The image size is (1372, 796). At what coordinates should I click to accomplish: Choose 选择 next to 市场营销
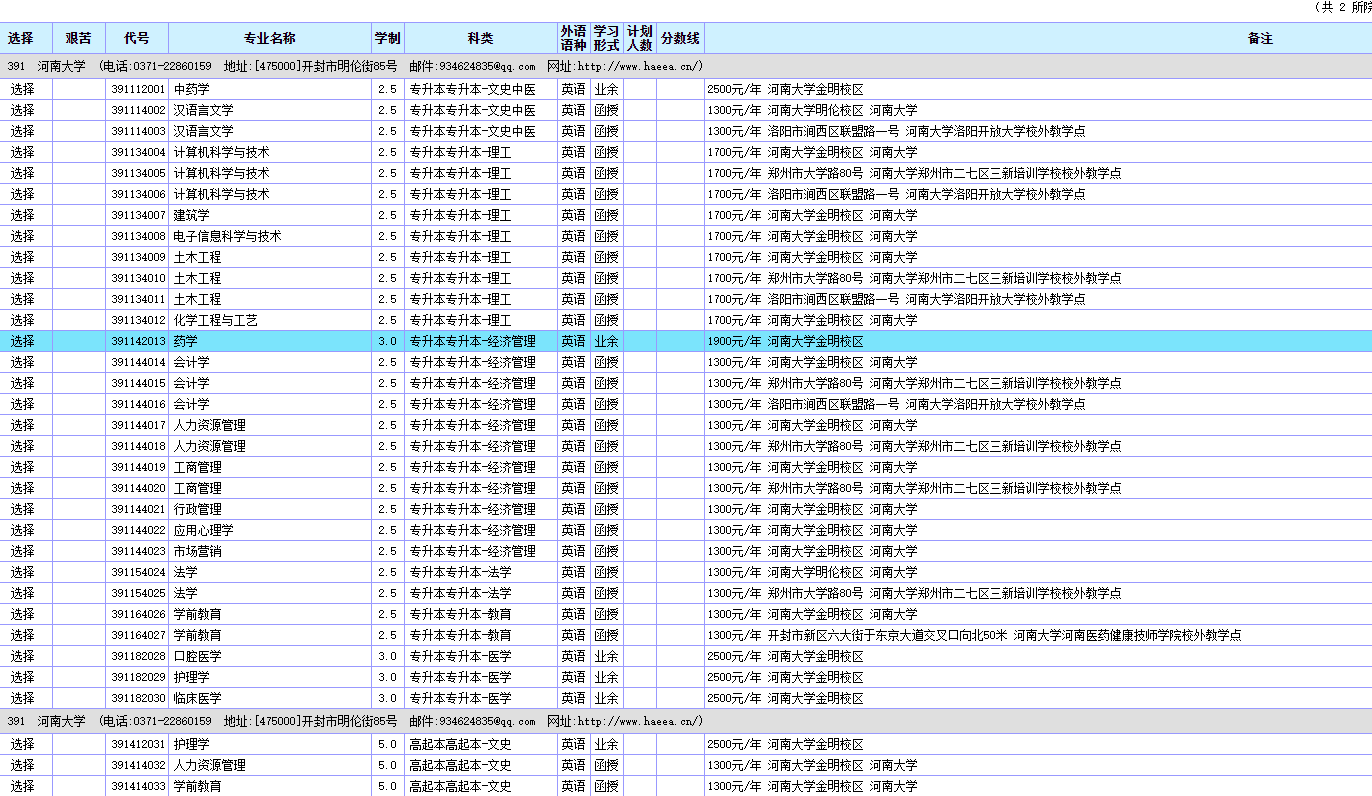point(23,551)
